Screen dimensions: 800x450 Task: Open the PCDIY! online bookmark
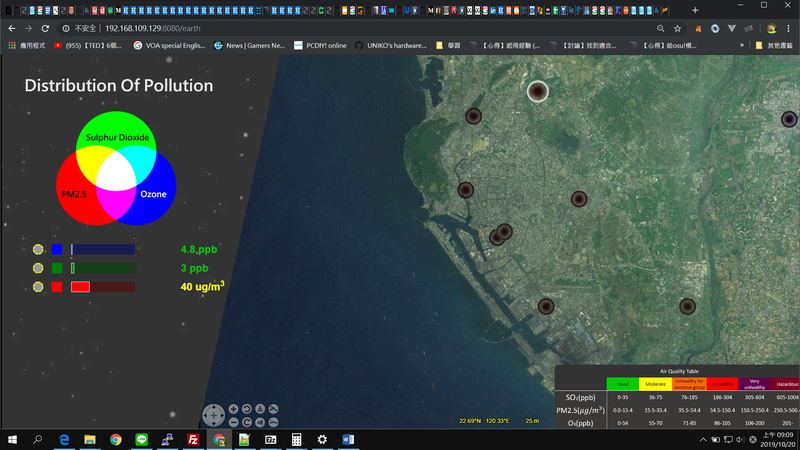click(x=320, y=46)
